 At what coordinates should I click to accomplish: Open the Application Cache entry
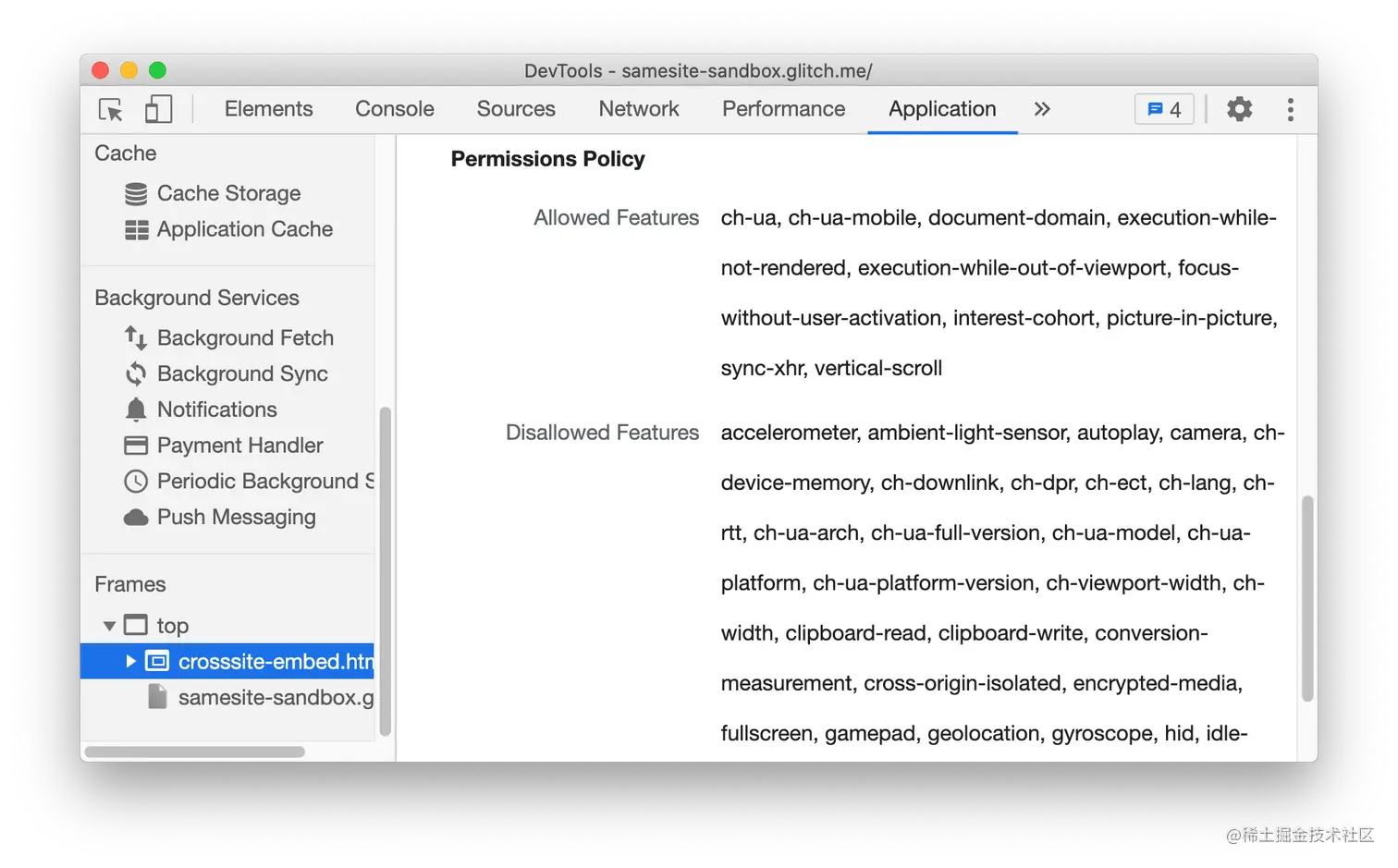coord(245,229)
